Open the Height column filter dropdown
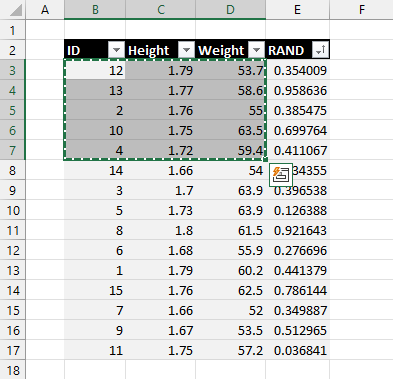Screen dimensions: 393x379 186,50
